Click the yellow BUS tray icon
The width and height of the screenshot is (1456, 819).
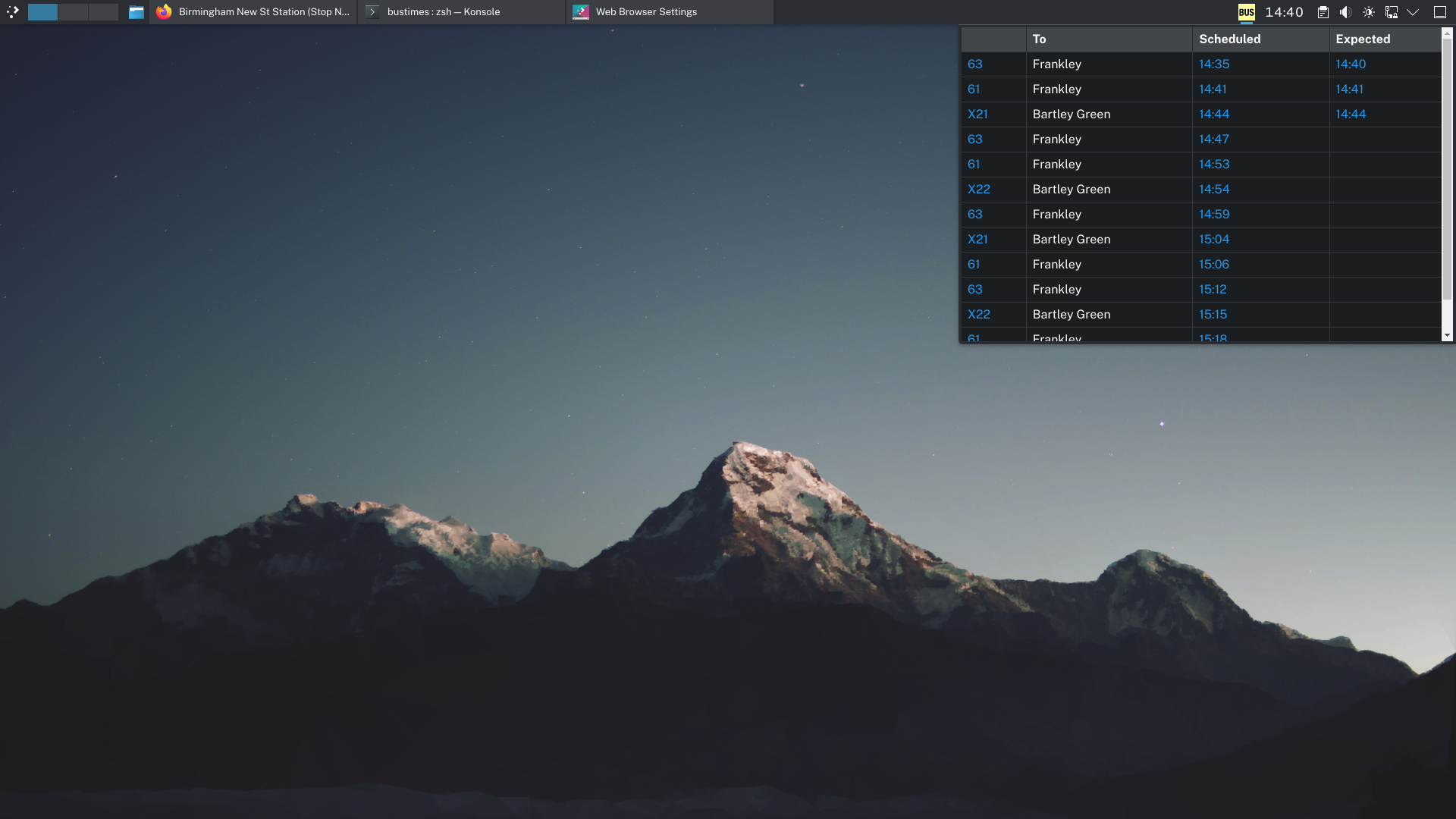point(1246,12)
